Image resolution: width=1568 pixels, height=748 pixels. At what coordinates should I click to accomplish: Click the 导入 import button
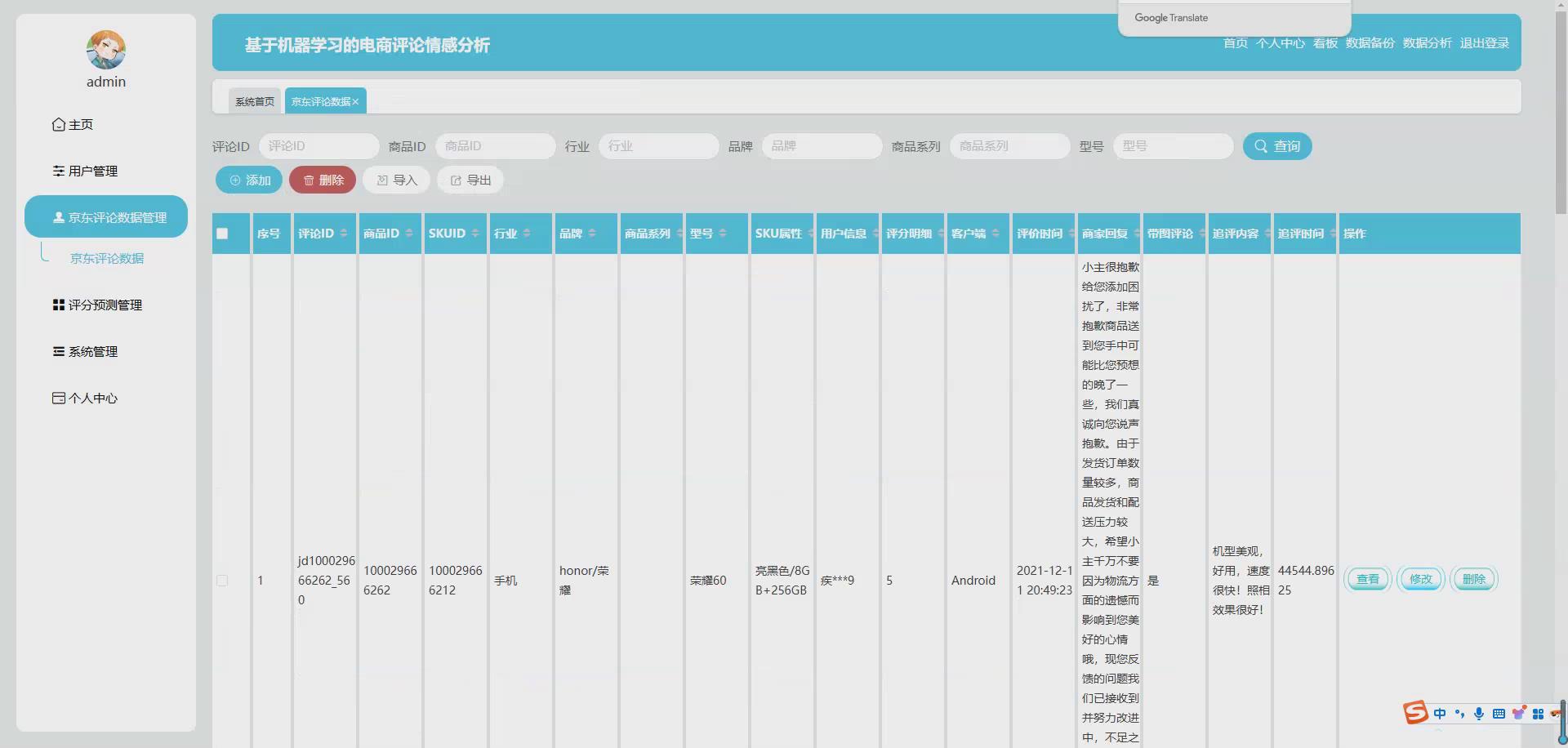(x=396, y=180)
